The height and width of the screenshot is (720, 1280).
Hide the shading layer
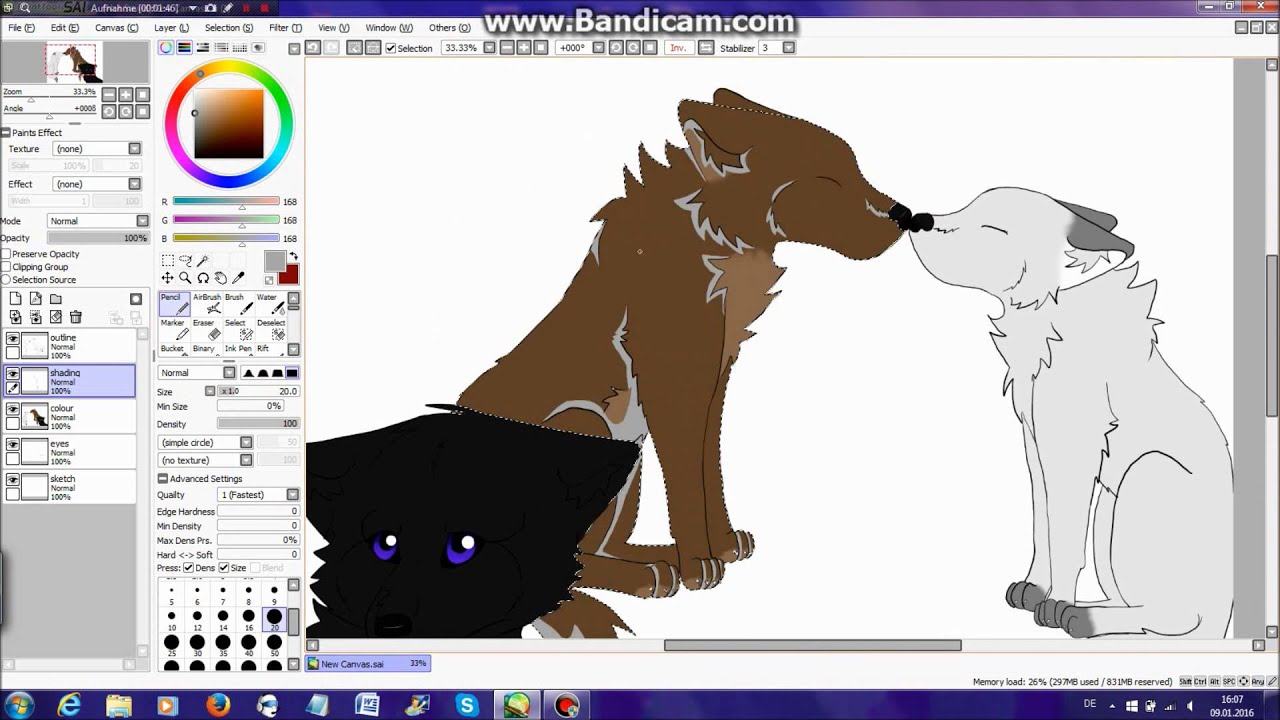(13, 374)
